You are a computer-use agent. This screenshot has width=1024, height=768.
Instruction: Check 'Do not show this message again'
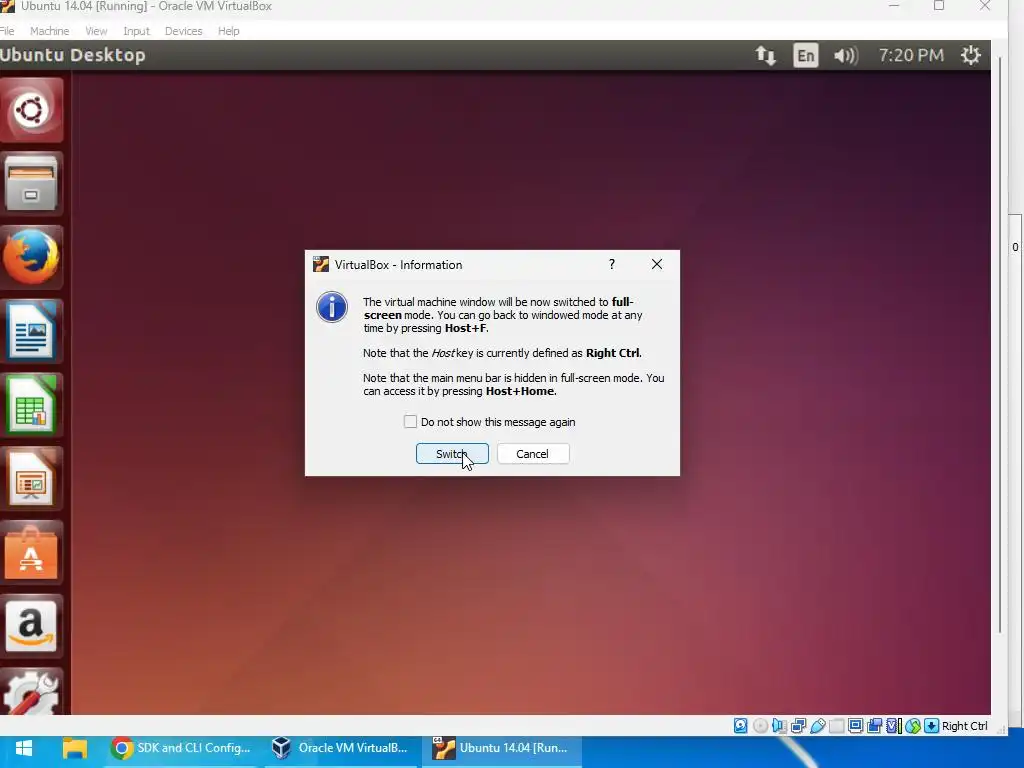coord(410,422)
